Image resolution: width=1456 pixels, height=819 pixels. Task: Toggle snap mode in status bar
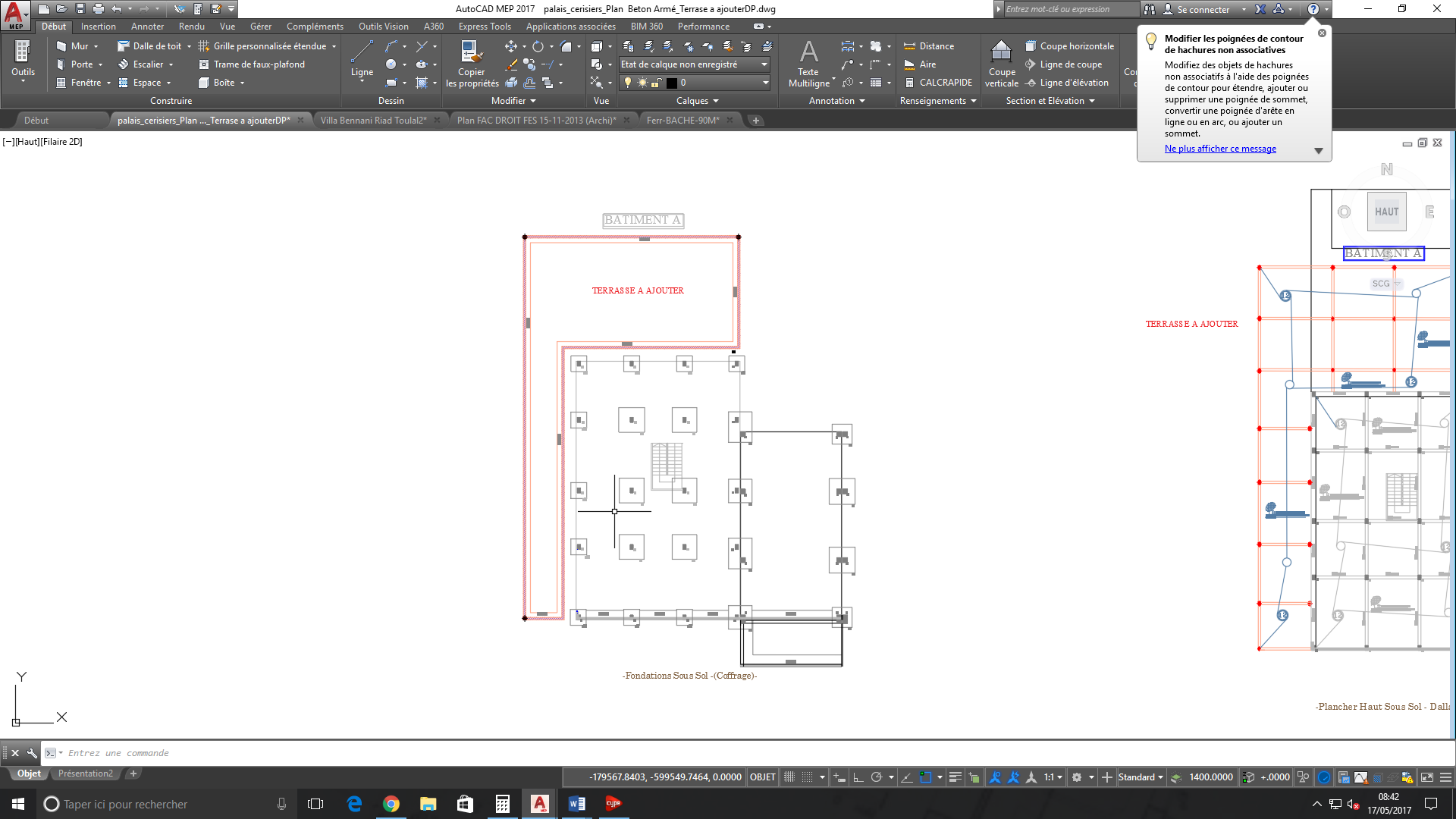[808, 777]
